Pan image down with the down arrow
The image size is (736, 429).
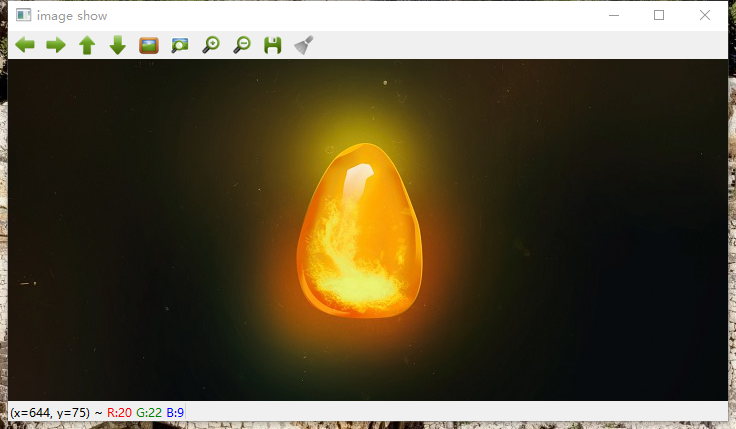(118, 45)
